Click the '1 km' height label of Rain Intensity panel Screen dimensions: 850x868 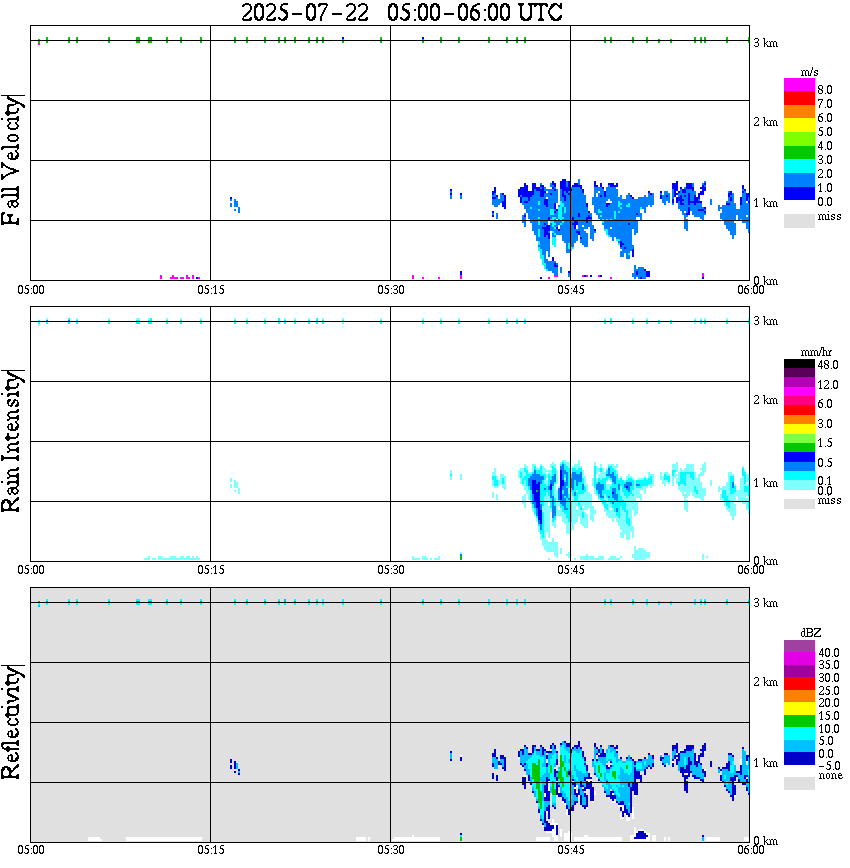766,483
